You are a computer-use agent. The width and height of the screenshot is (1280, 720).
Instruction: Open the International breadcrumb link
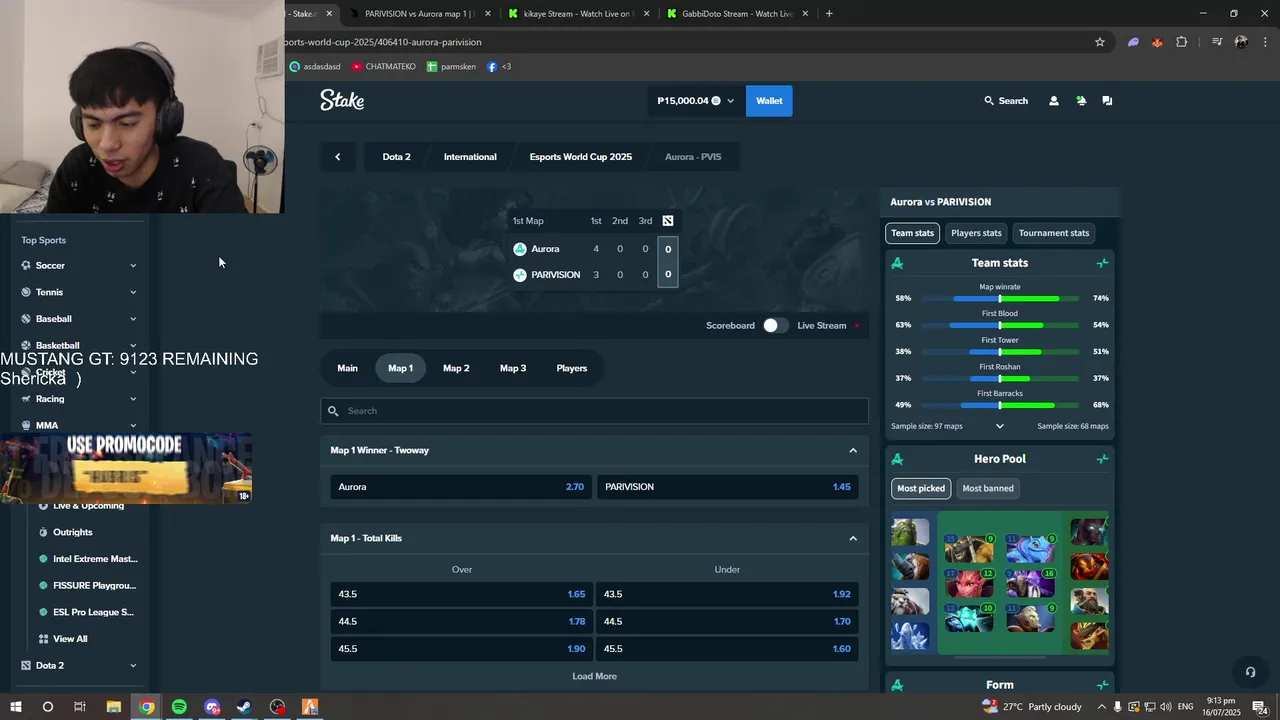tap(470, 157)
